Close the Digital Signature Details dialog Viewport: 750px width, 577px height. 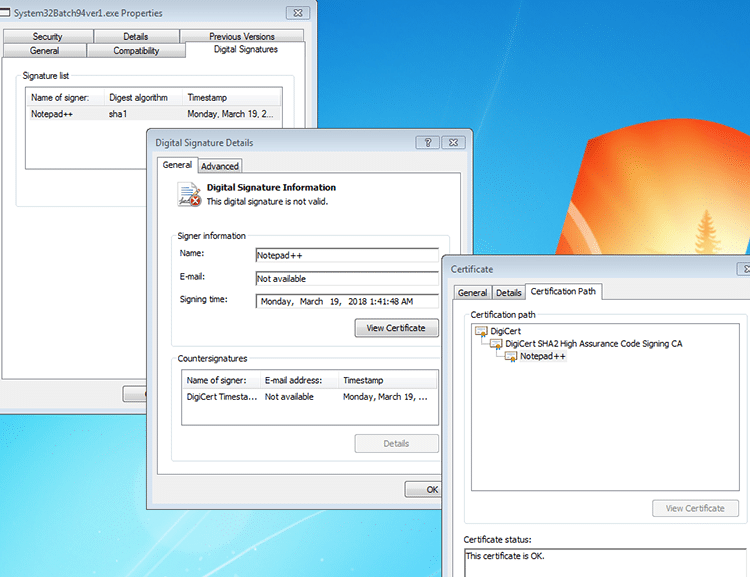[453, 143]
